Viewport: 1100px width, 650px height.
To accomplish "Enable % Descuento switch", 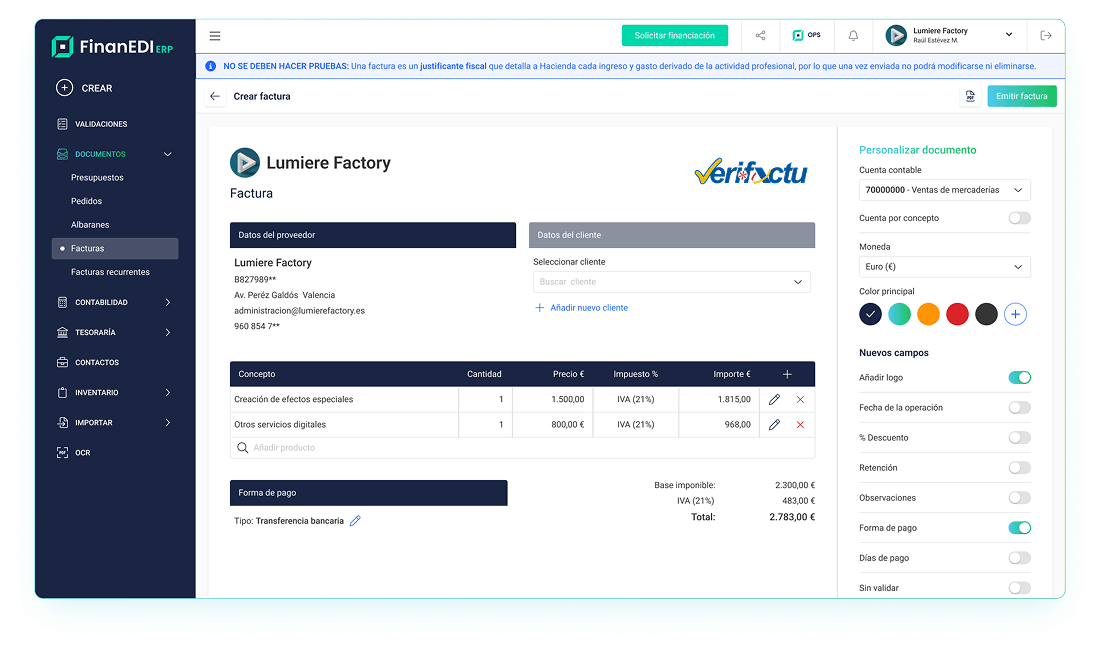I will (x=1019, y=438).
